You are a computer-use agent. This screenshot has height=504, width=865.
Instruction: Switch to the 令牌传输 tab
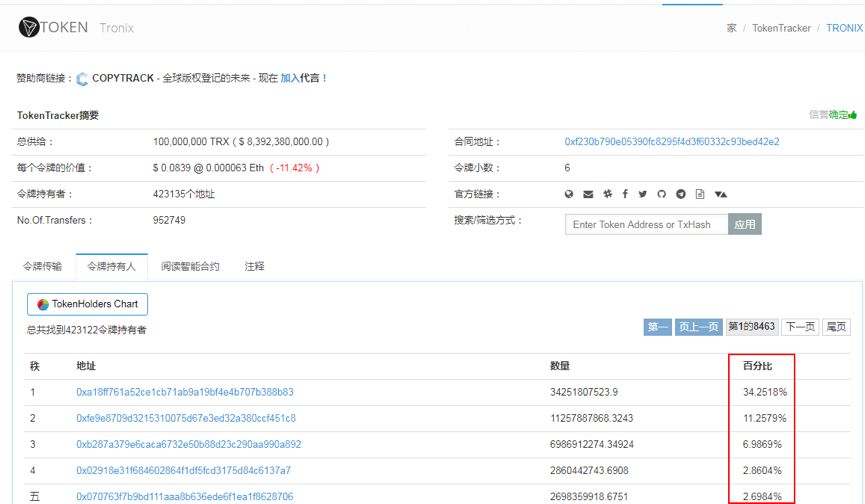[42, 266]
